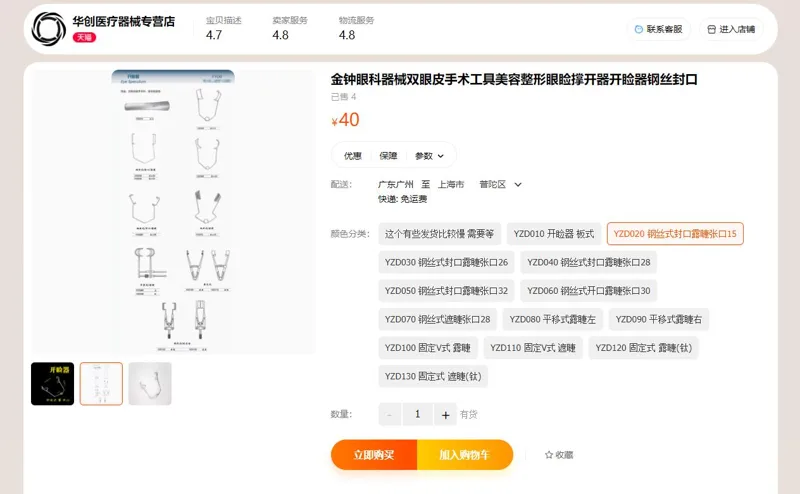800x494 pixels.
Task: Select variant YZD020 钢丝式封口露睫张口15
Action: point(675,234)
